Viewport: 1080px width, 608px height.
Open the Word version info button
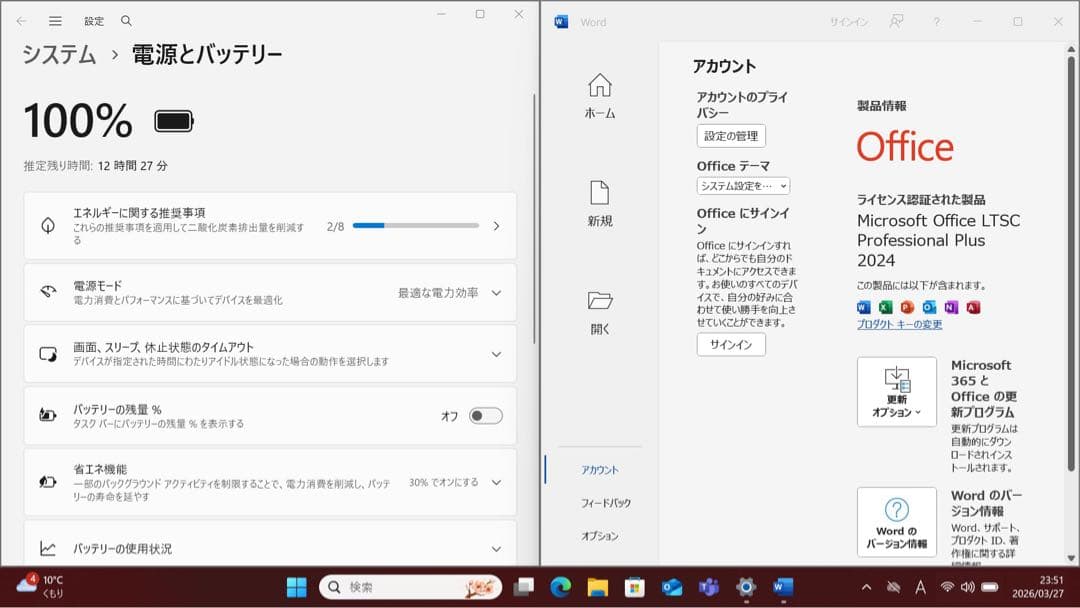(896, 522)
